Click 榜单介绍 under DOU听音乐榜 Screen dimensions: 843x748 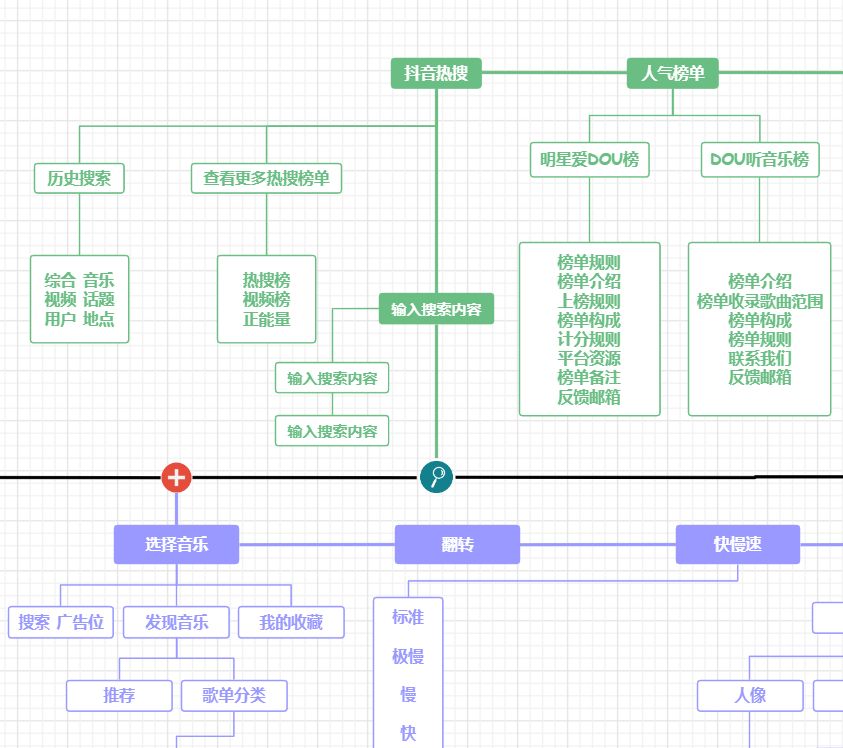pyautogui.click(x=760, y=281)
